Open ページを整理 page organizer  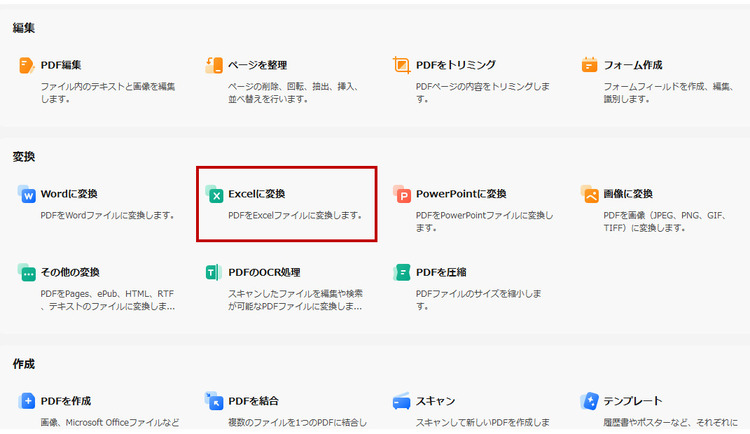pos(257,65)
